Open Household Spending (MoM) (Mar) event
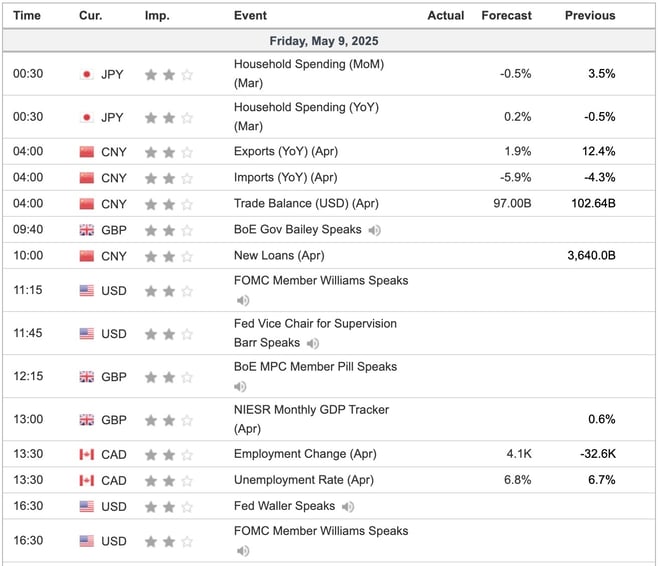The width and height of the screenshot is (658, 566). [x=309, y=73]
